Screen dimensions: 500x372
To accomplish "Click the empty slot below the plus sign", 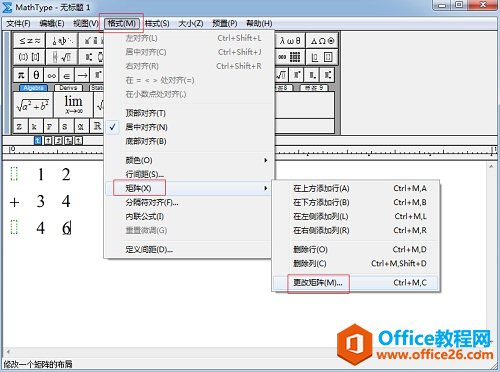I will (14, 227).
